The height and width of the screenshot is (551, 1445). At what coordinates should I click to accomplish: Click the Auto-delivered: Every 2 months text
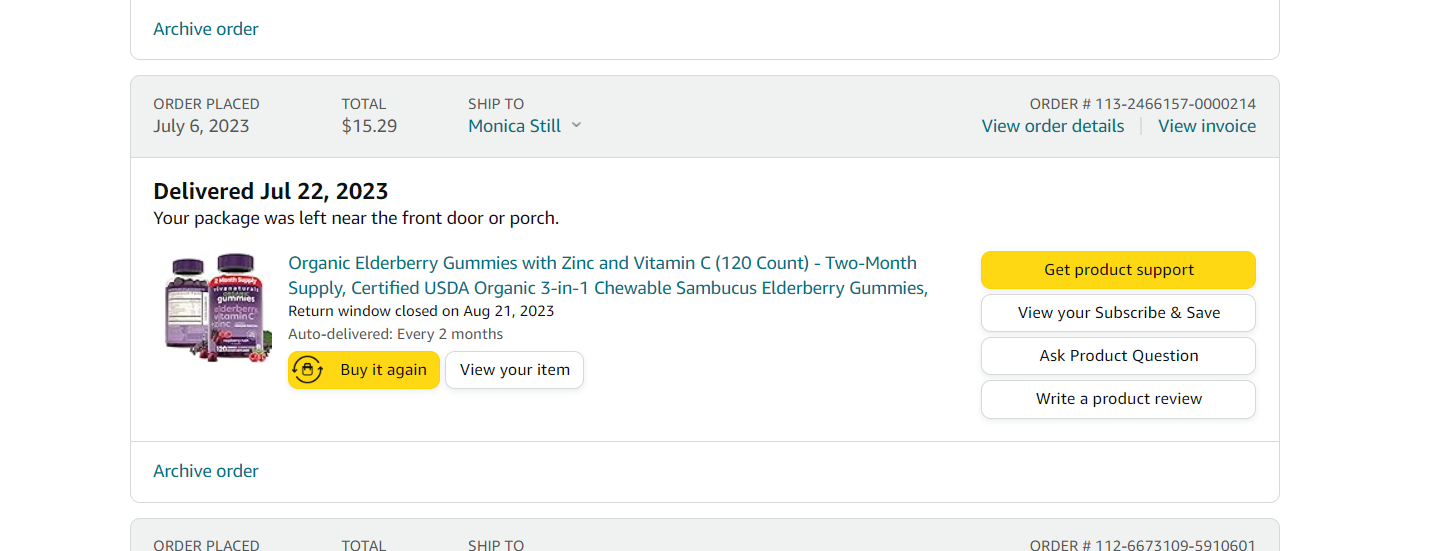click(395, 334)
